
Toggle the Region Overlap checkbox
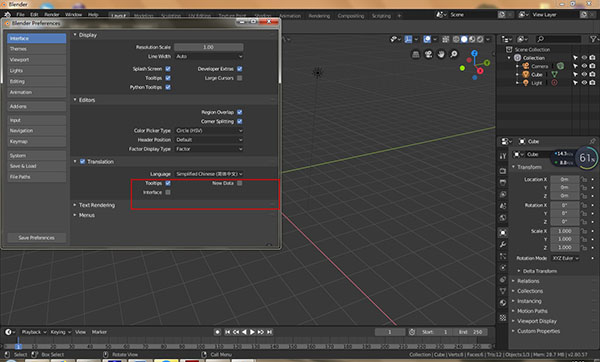240,112
